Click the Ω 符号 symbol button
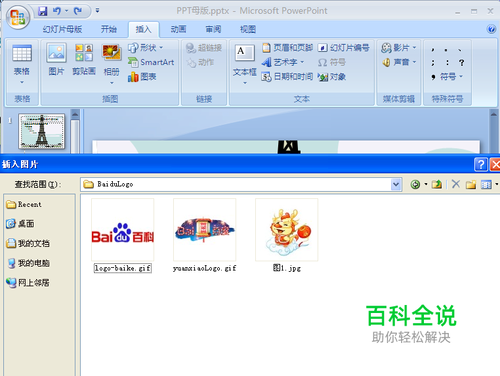Screen dimensions: 500x376 (332, 62)
